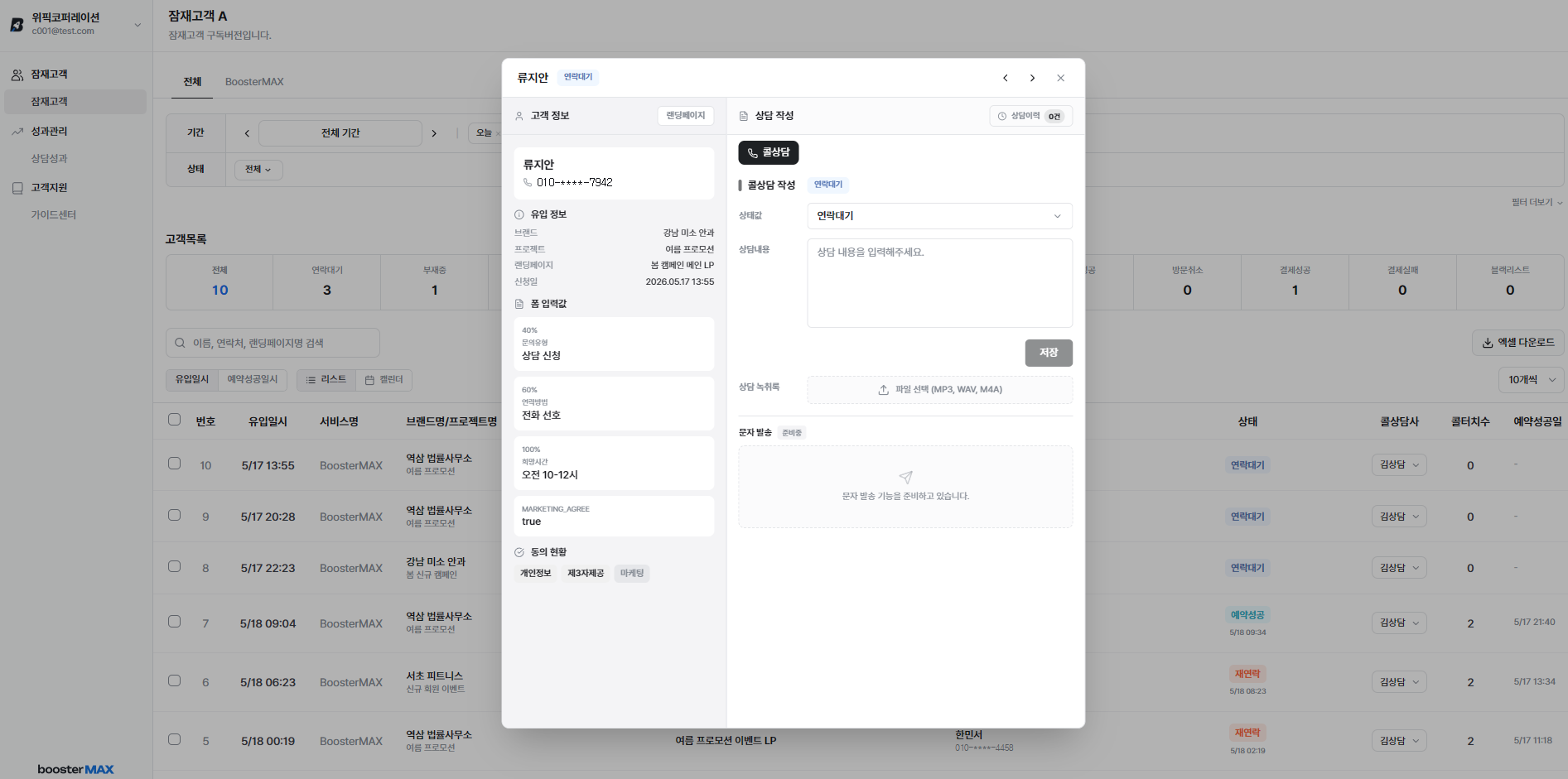Click the 유입 정보 info icon

519,214
